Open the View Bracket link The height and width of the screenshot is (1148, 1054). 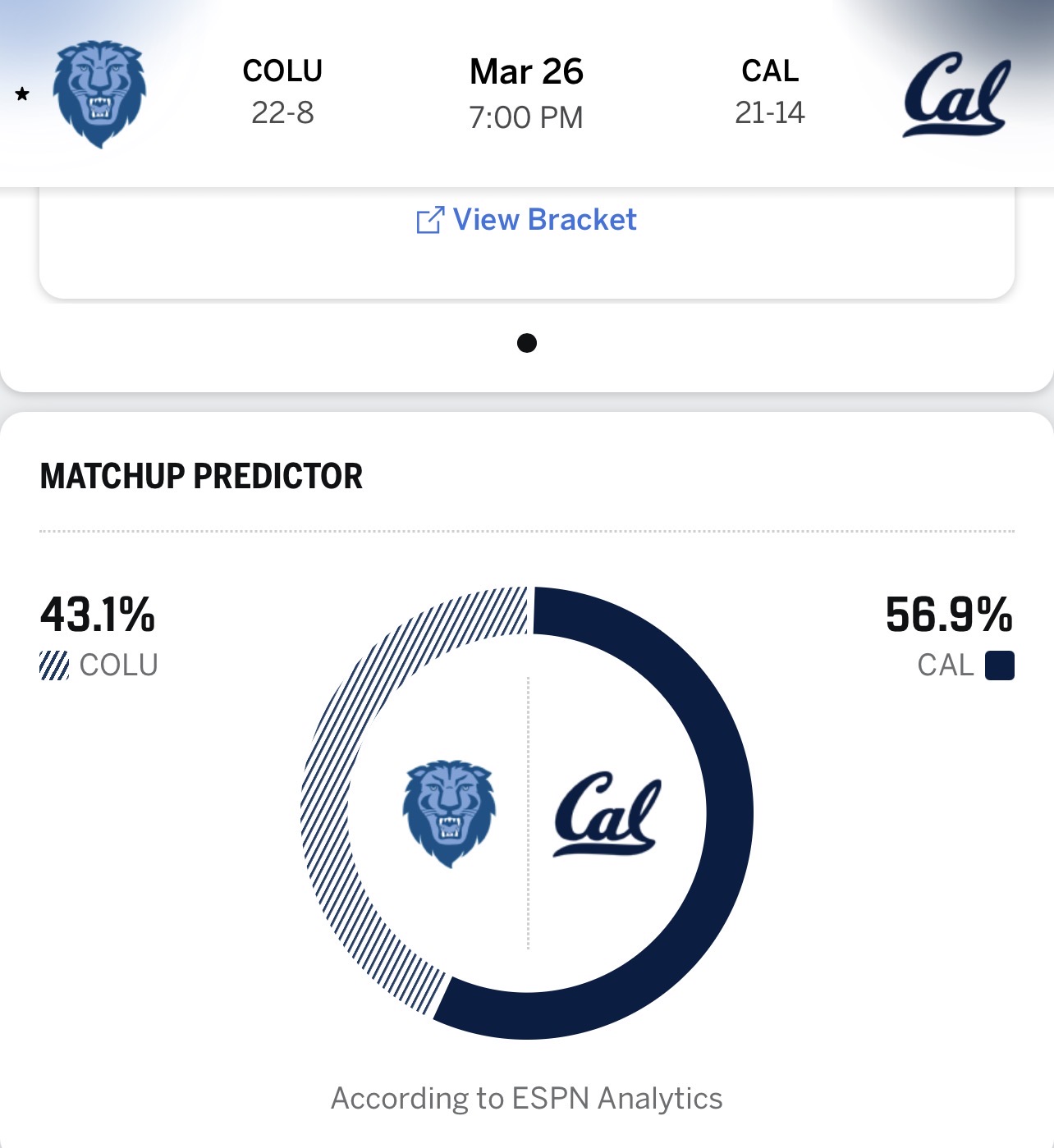pyautogui.click(x=544, y=220)
